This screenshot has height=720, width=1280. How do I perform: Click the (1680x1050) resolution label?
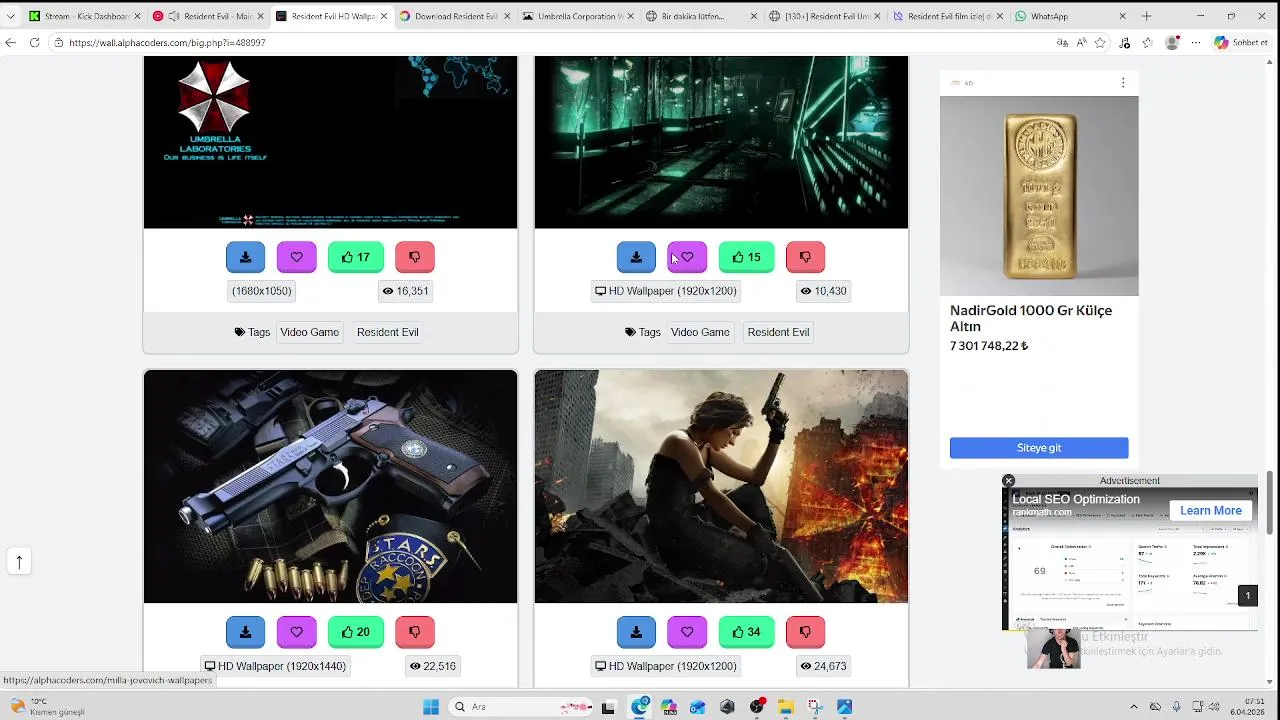point(262,291)
